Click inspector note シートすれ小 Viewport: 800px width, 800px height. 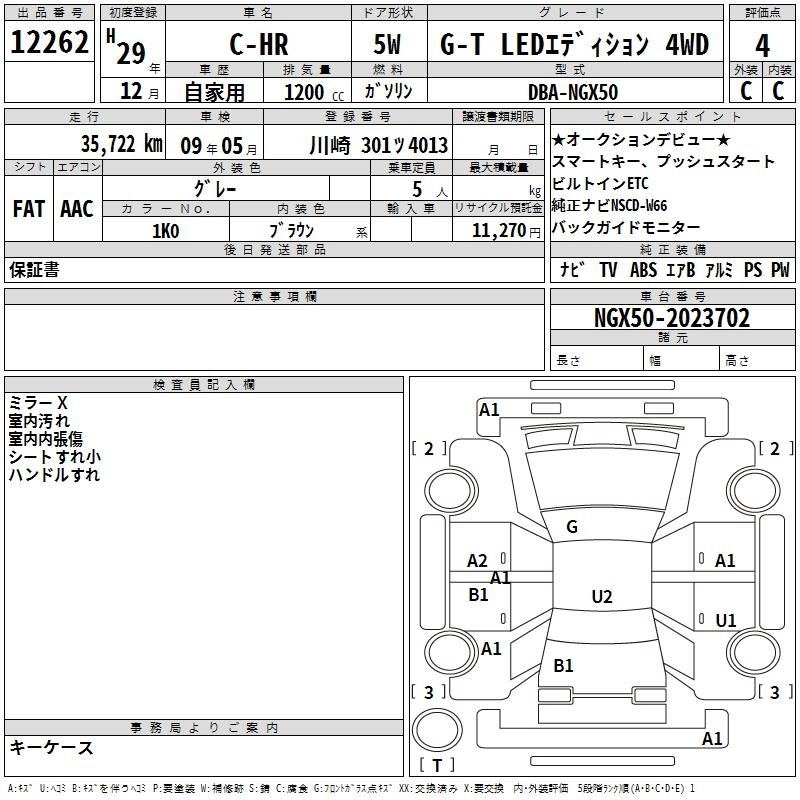[x=55, y=456]
